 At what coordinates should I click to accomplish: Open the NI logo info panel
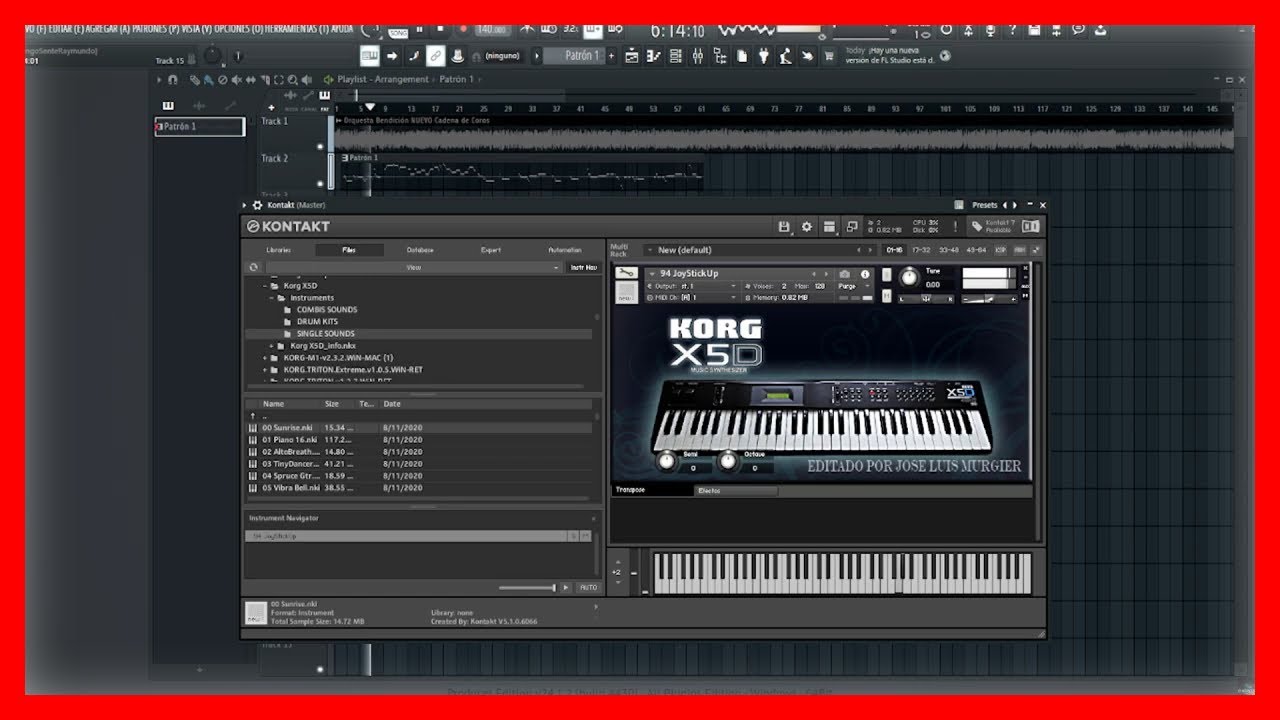tap(1031, 227)
